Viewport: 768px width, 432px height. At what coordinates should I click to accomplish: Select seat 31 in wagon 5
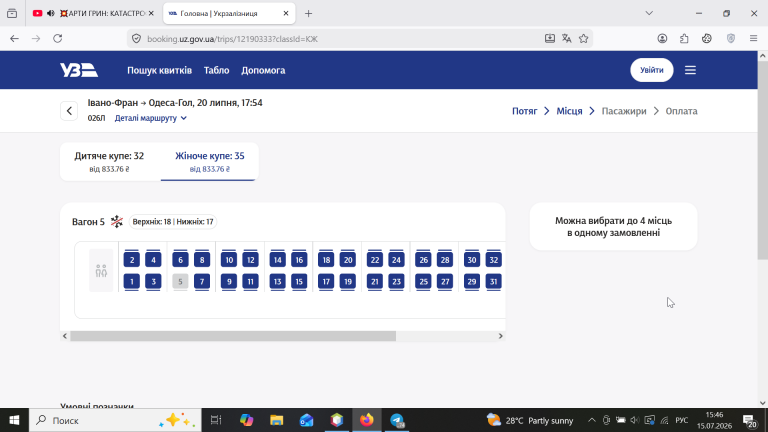point(493,281)
